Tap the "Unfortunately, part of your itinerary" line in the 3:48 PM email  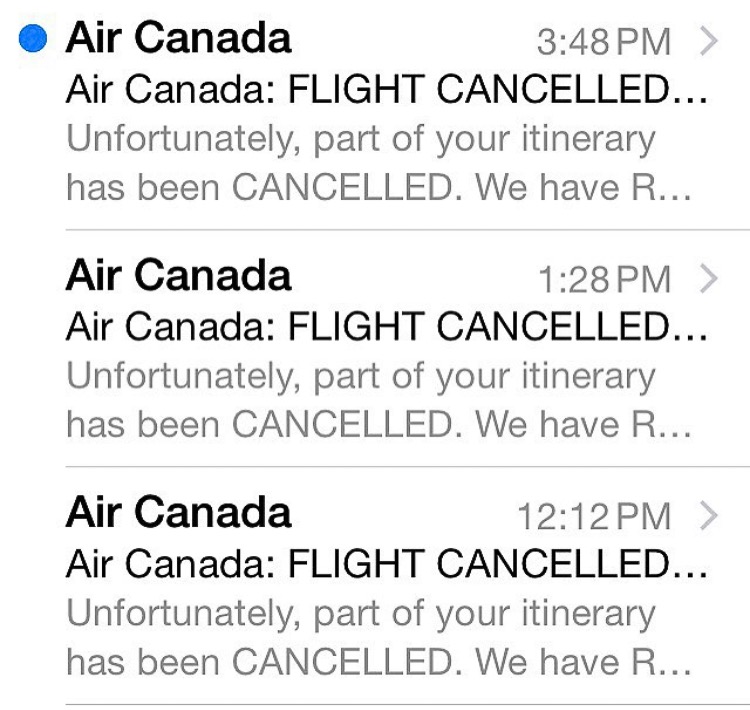click(x=361, y=139)
